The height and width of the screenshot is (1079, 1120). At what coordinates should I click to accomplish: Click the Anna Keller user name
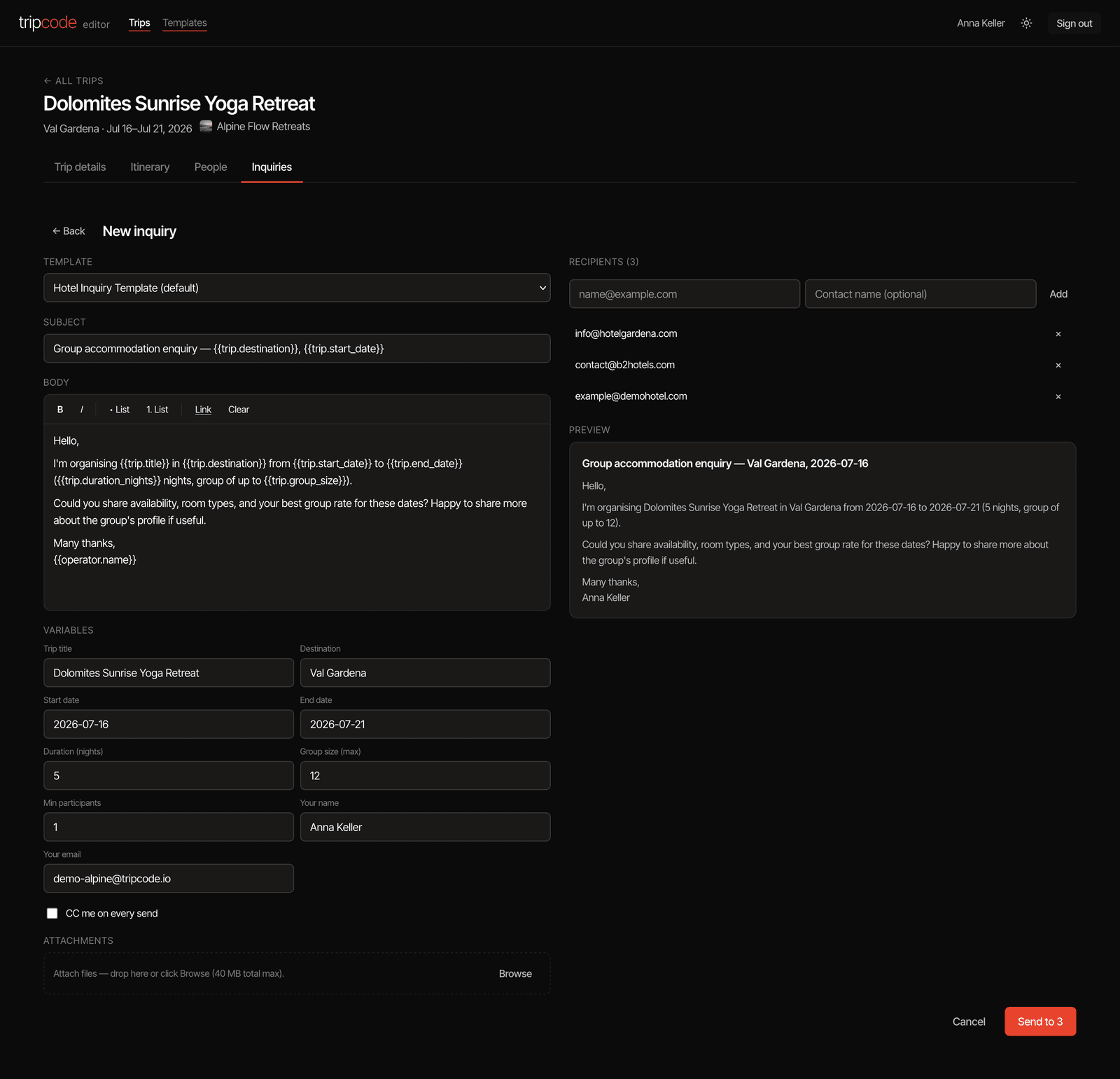click(x=981, y=23)
